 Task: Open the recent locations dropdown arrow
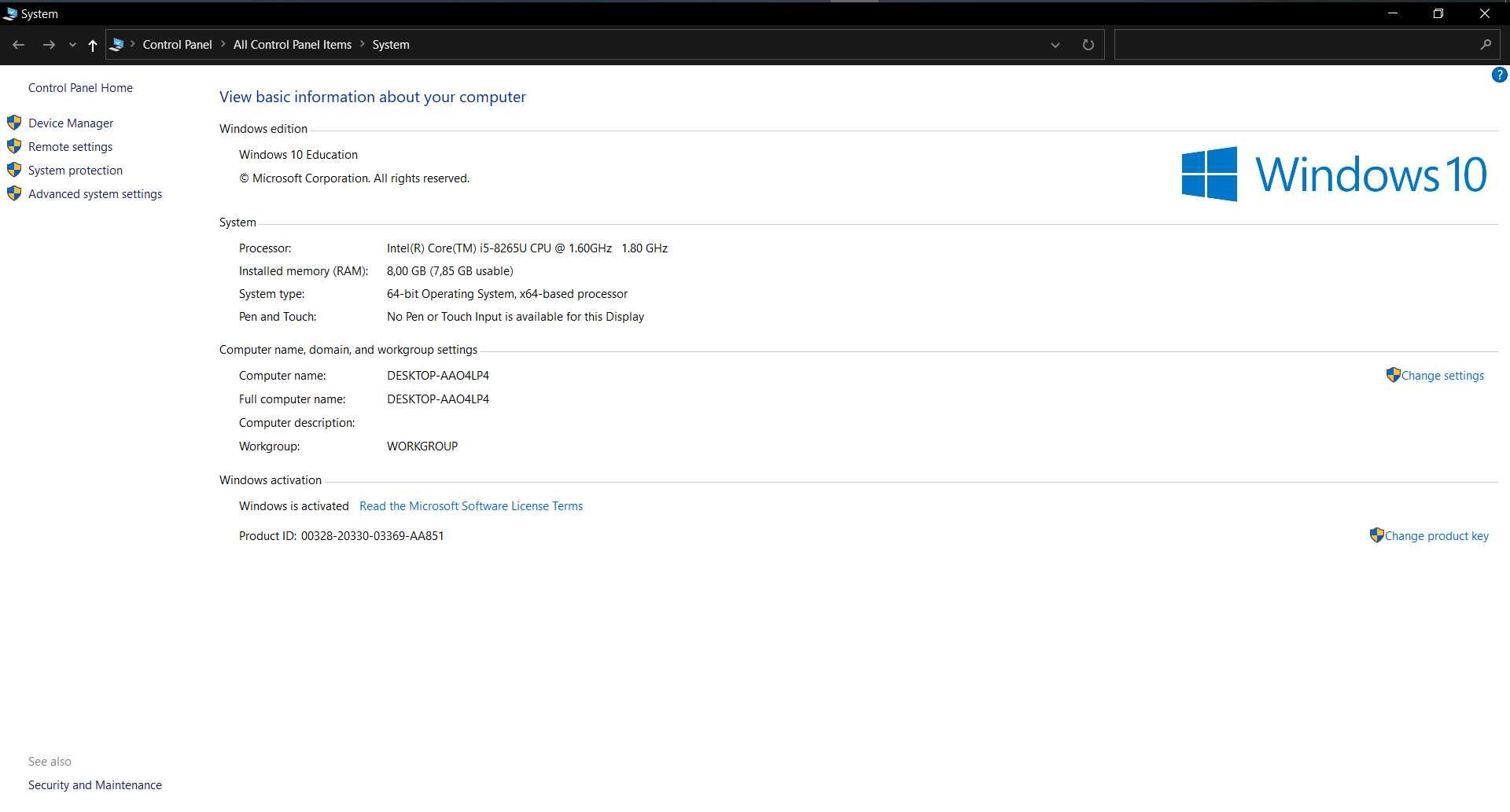tap(72, 45)
